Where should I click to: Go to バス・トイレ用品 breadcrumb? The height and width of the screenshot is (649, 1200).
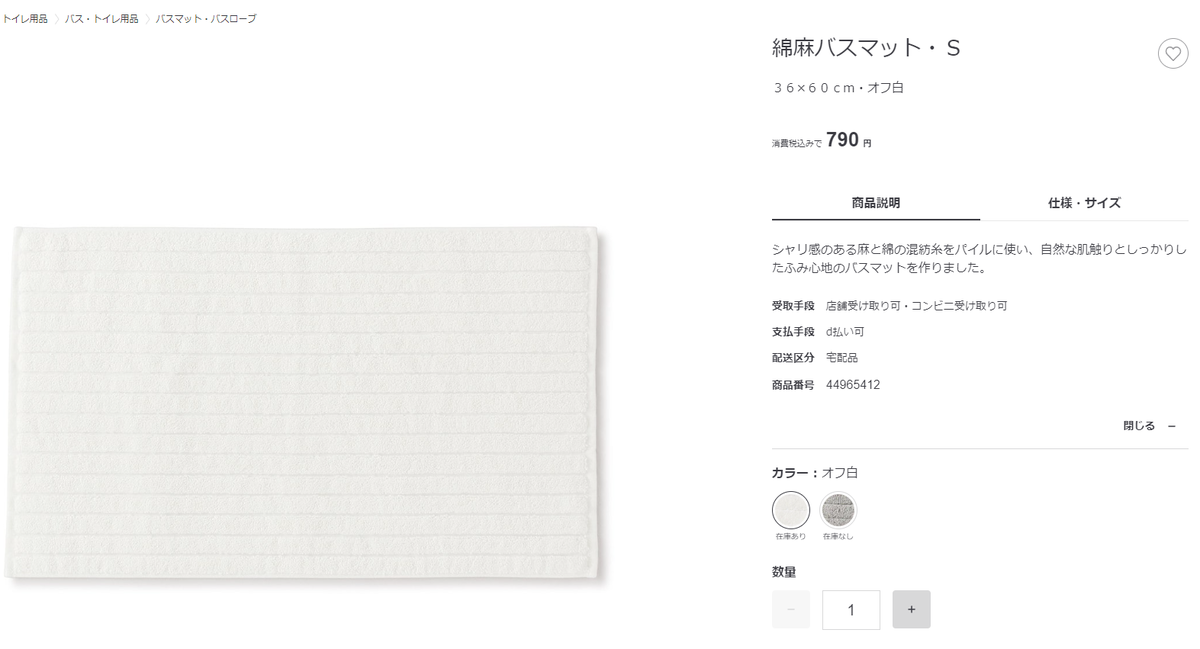pos(102,19)
